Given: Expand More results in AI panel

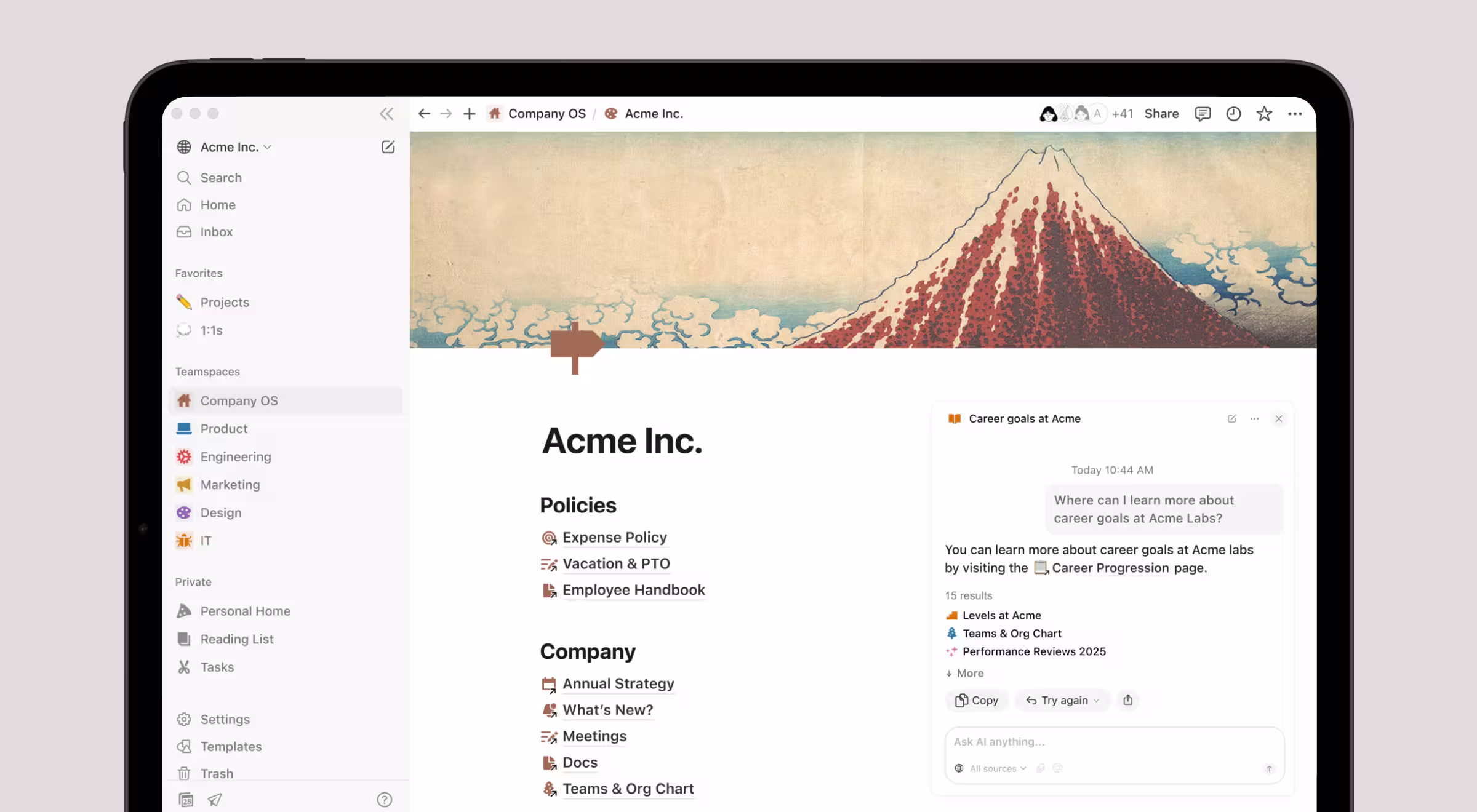Looking at the screenshot, I should [964, 673].
